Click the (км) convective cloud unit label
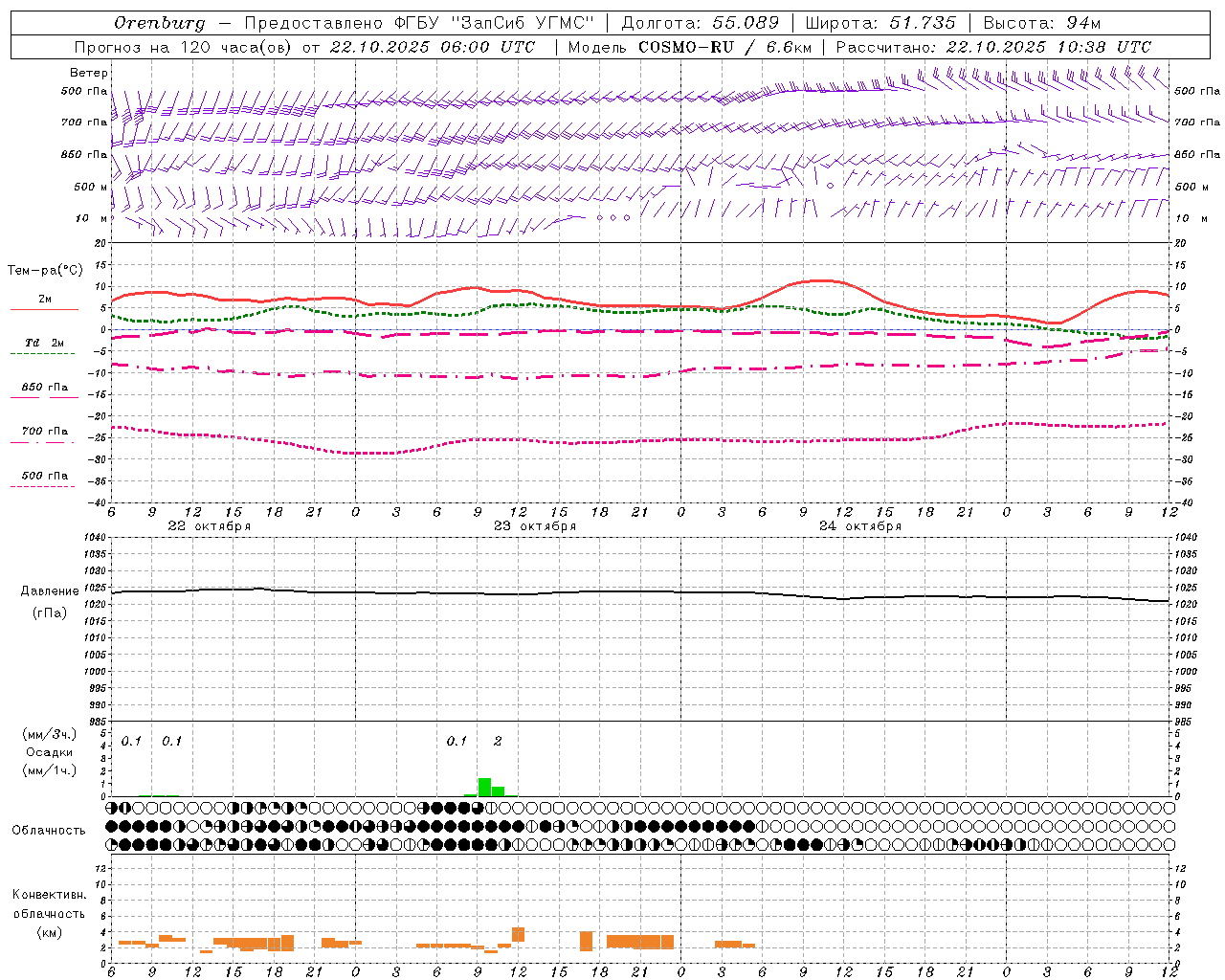 click(x=49, y=932)
